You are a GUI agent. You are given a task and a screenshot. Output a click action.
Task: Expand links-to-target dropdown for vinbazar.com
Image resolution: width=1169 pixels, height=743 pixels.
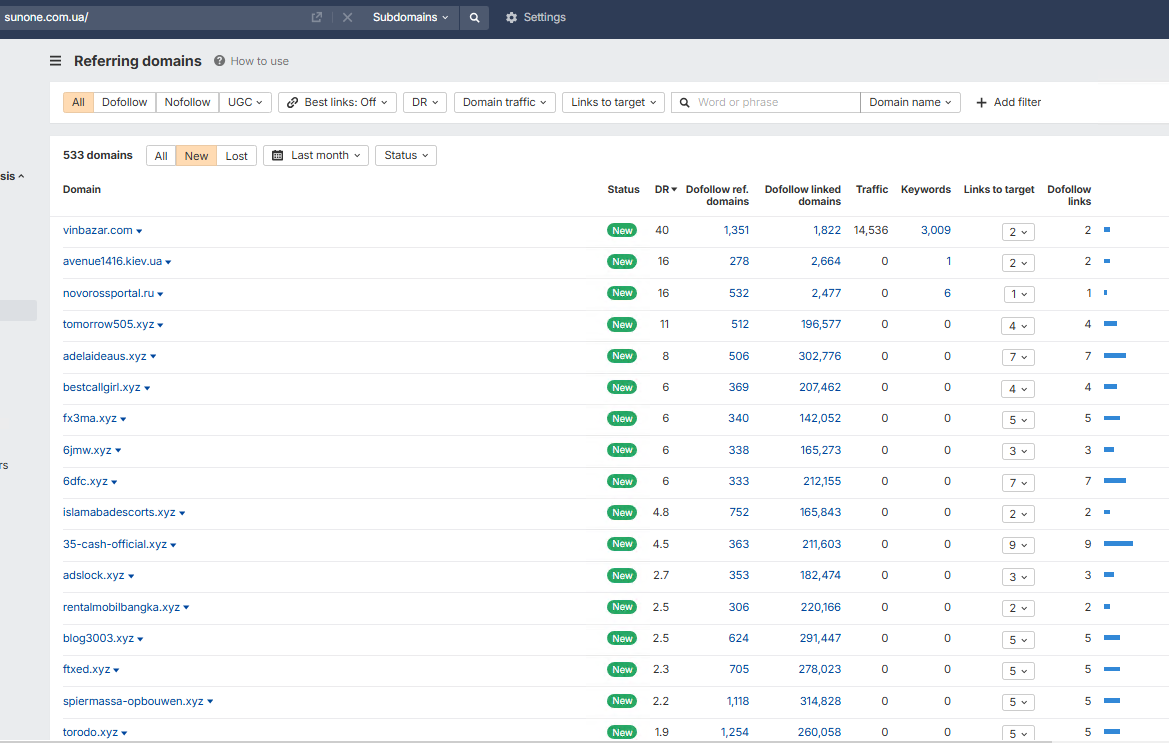1018,231
